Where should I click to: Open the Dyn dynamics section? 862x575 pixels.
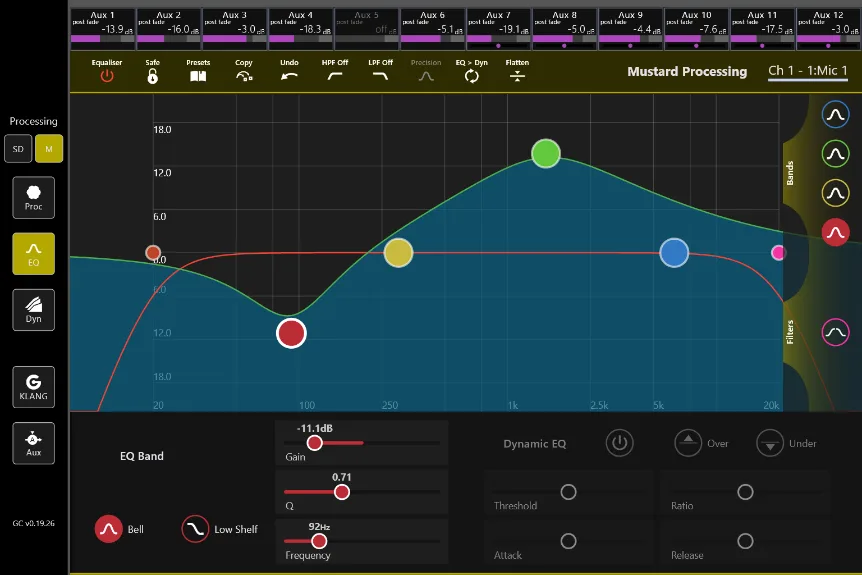[34, 310]
